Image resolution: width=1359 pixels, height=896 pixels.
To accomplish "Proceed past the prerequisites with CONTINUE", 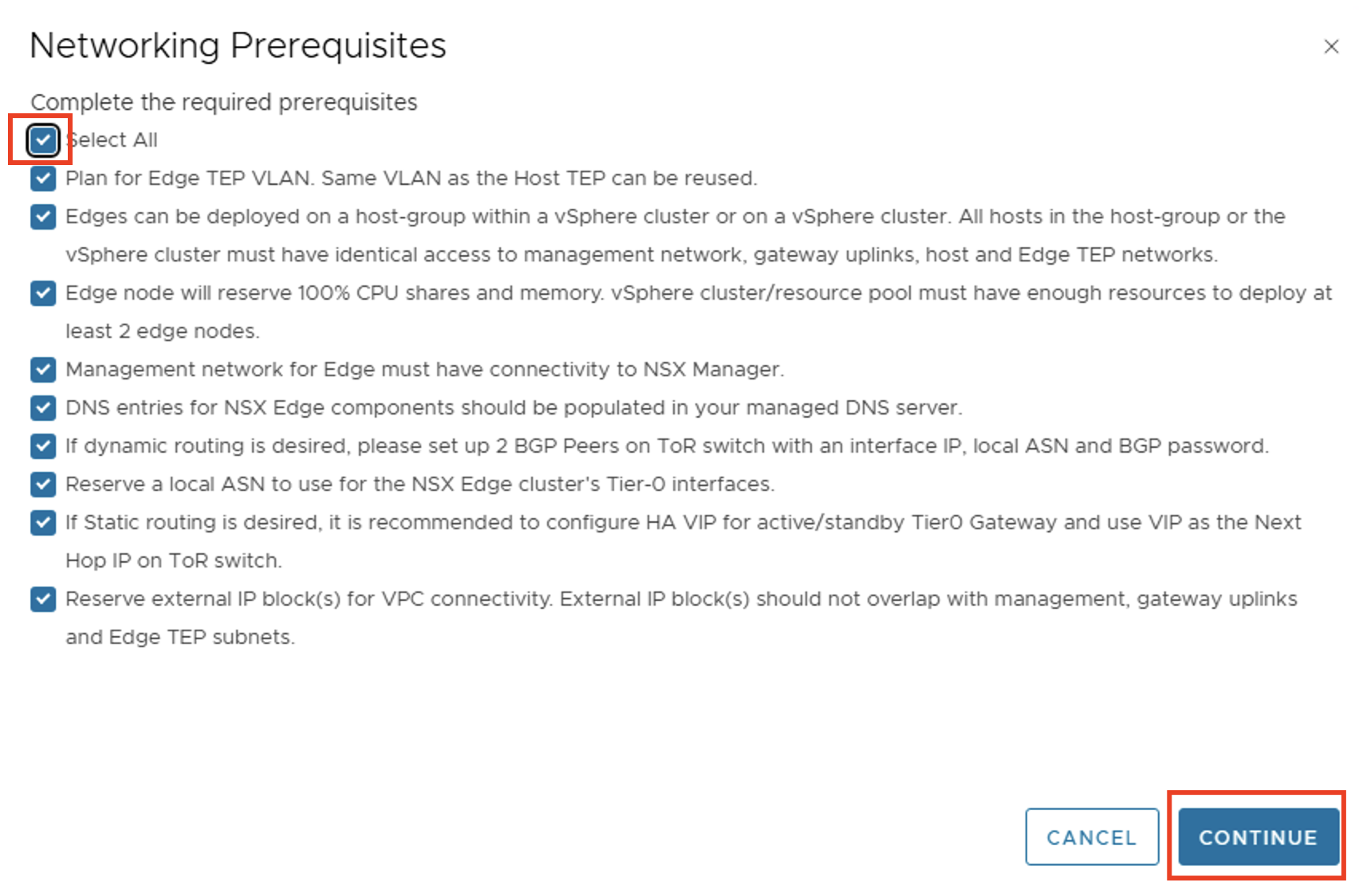I will pos(1257,837).
